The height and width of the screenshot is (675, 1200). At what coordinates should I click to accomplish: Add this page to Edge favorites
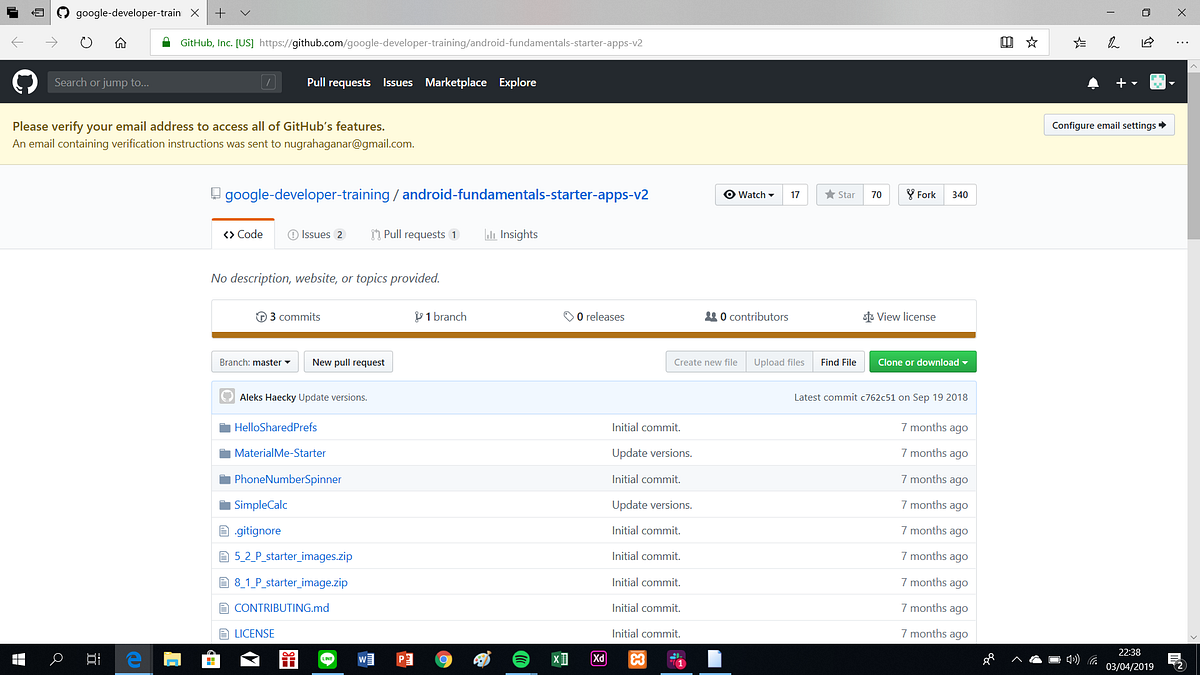coord(1031,42)
